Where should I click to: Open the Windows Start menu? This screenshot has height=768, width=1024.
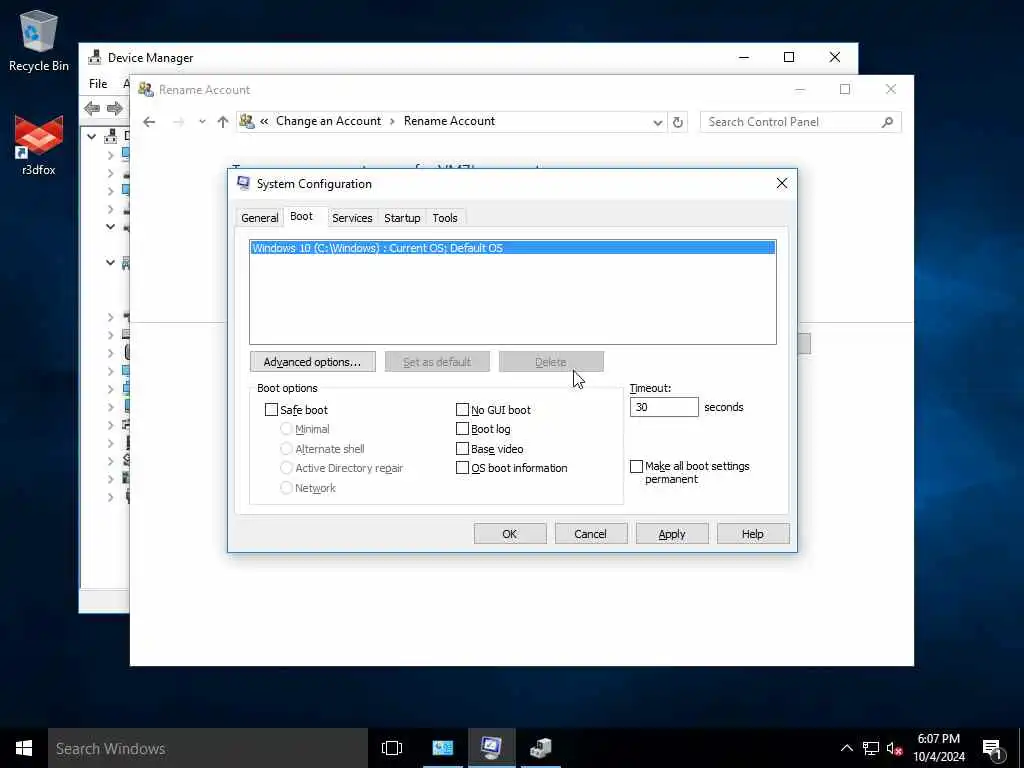24,748
